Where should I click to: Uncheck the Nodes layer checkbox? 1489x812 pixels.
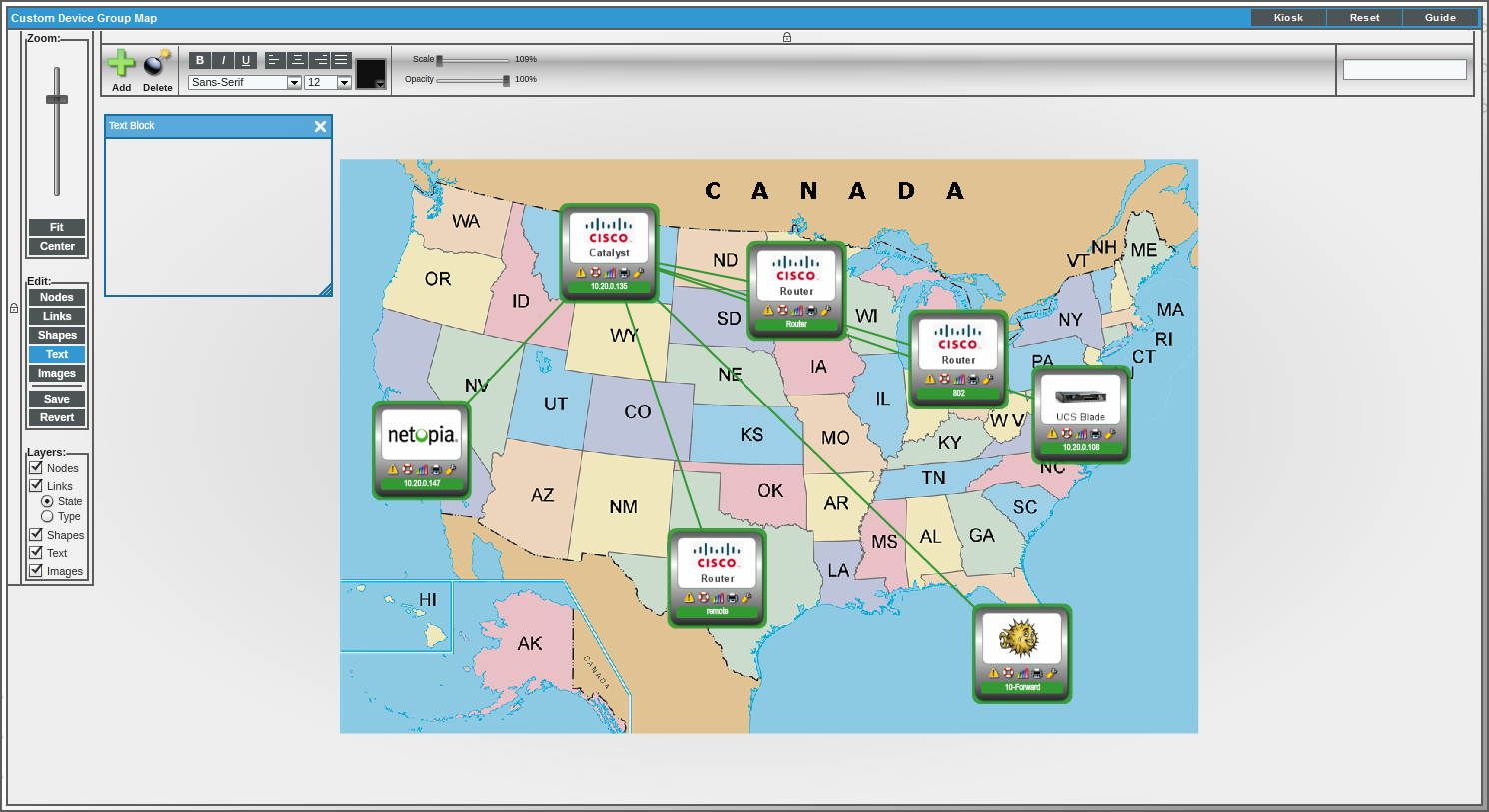point(36,468)
